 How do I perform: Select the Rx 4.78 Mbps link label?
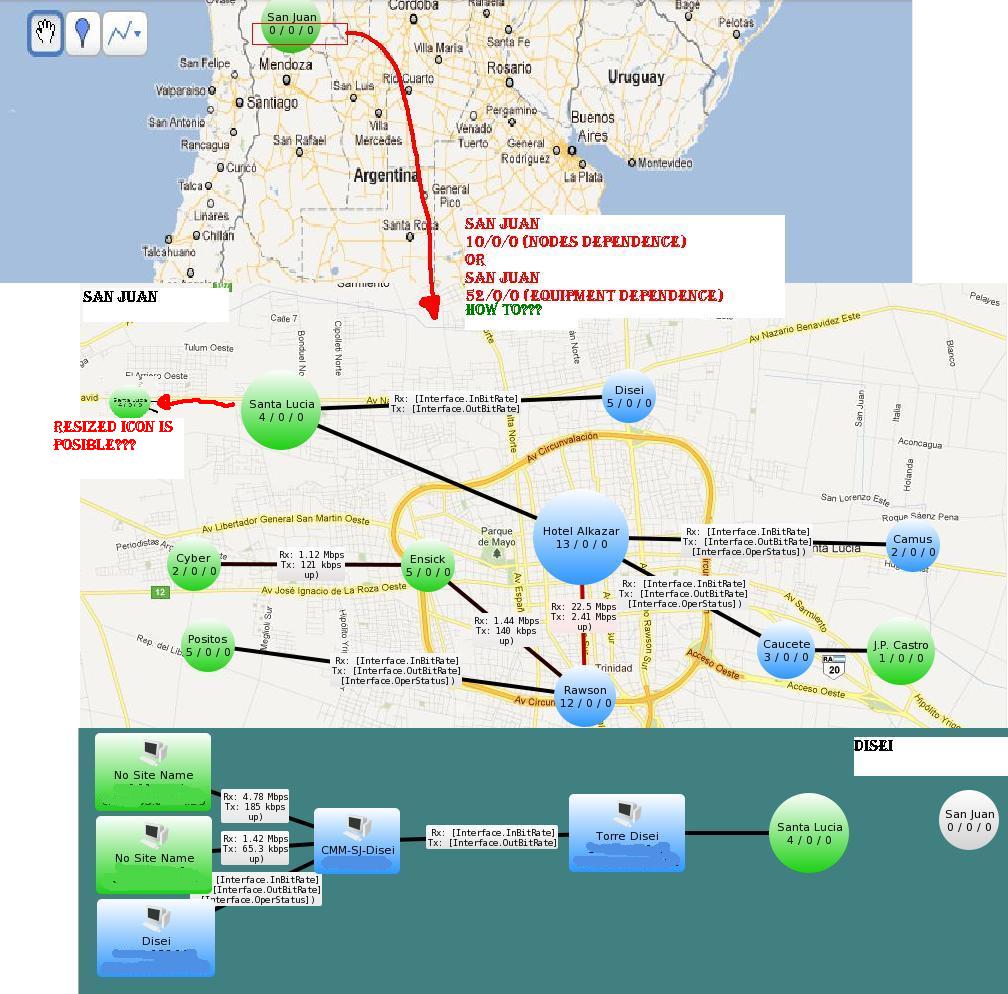coord(255,806)
